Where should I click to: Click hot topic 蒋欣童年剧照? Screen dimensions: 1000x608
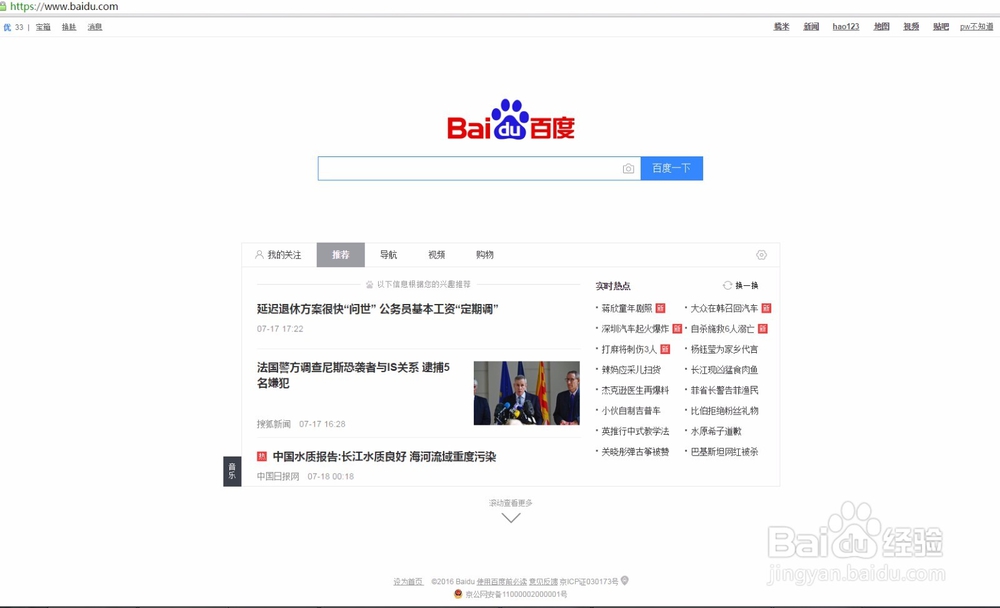[x=627, y=308]
